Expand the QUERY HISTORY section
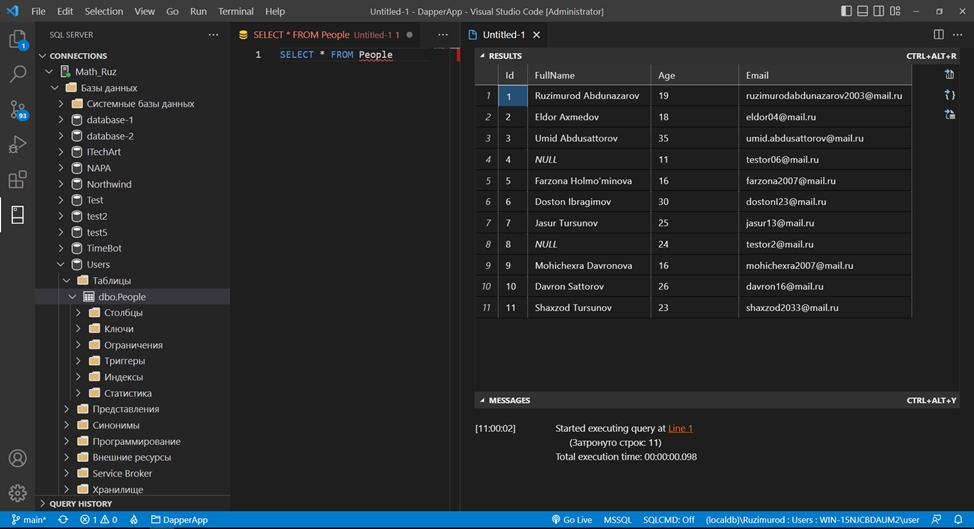This screenshot has height=529, width=974. [80, 504]
